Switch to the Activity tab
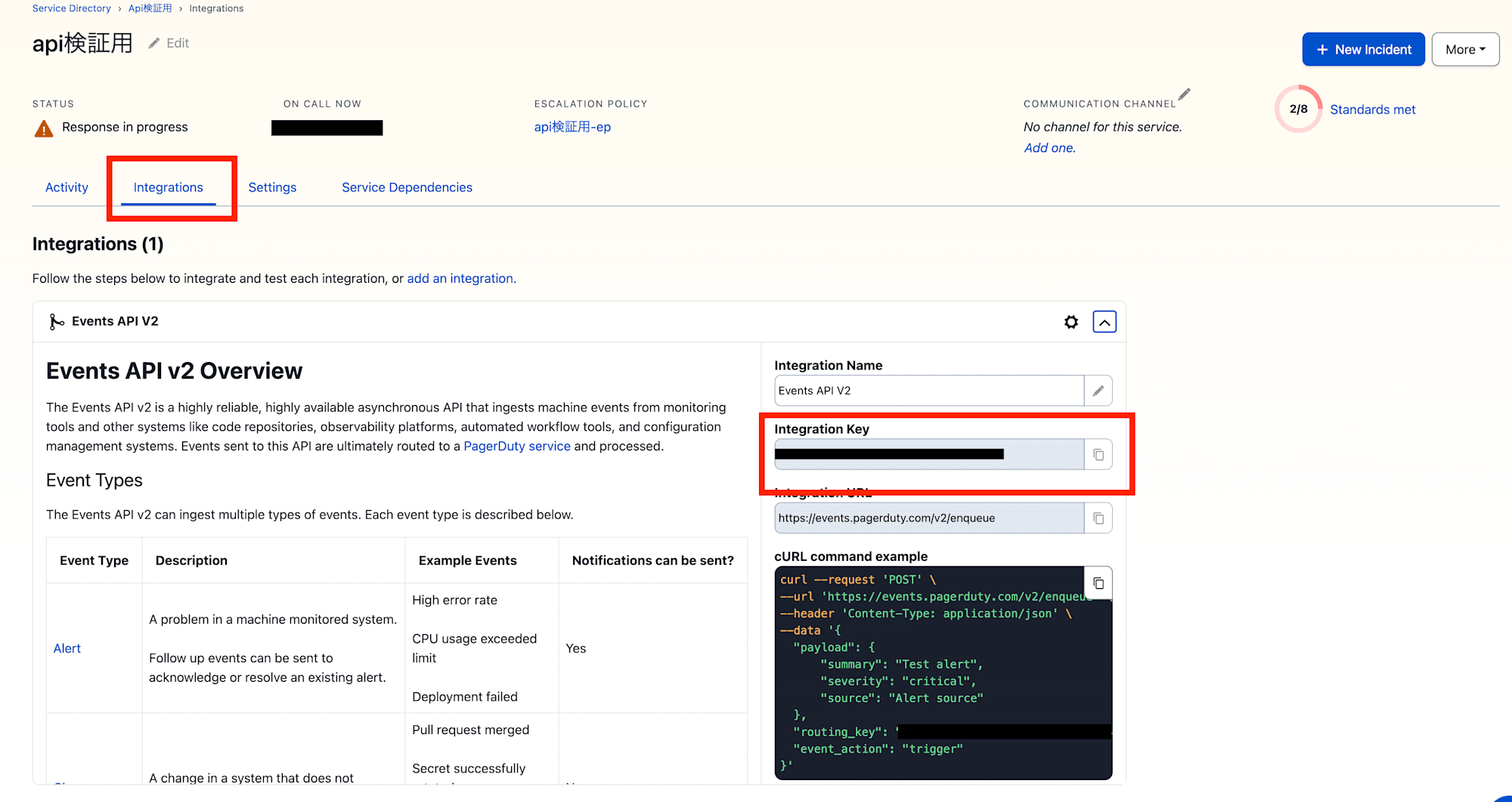1512x802 pixels. (67, 187)
